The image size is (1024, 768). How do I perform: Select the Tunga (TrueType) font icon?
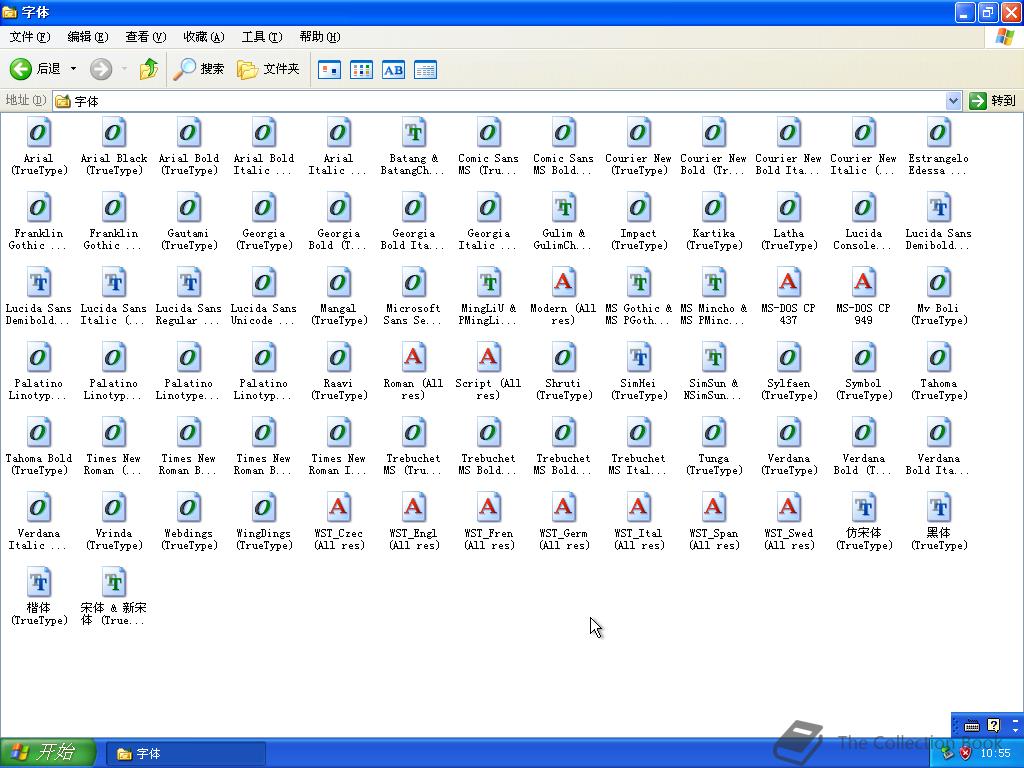[x=714, y=434]
